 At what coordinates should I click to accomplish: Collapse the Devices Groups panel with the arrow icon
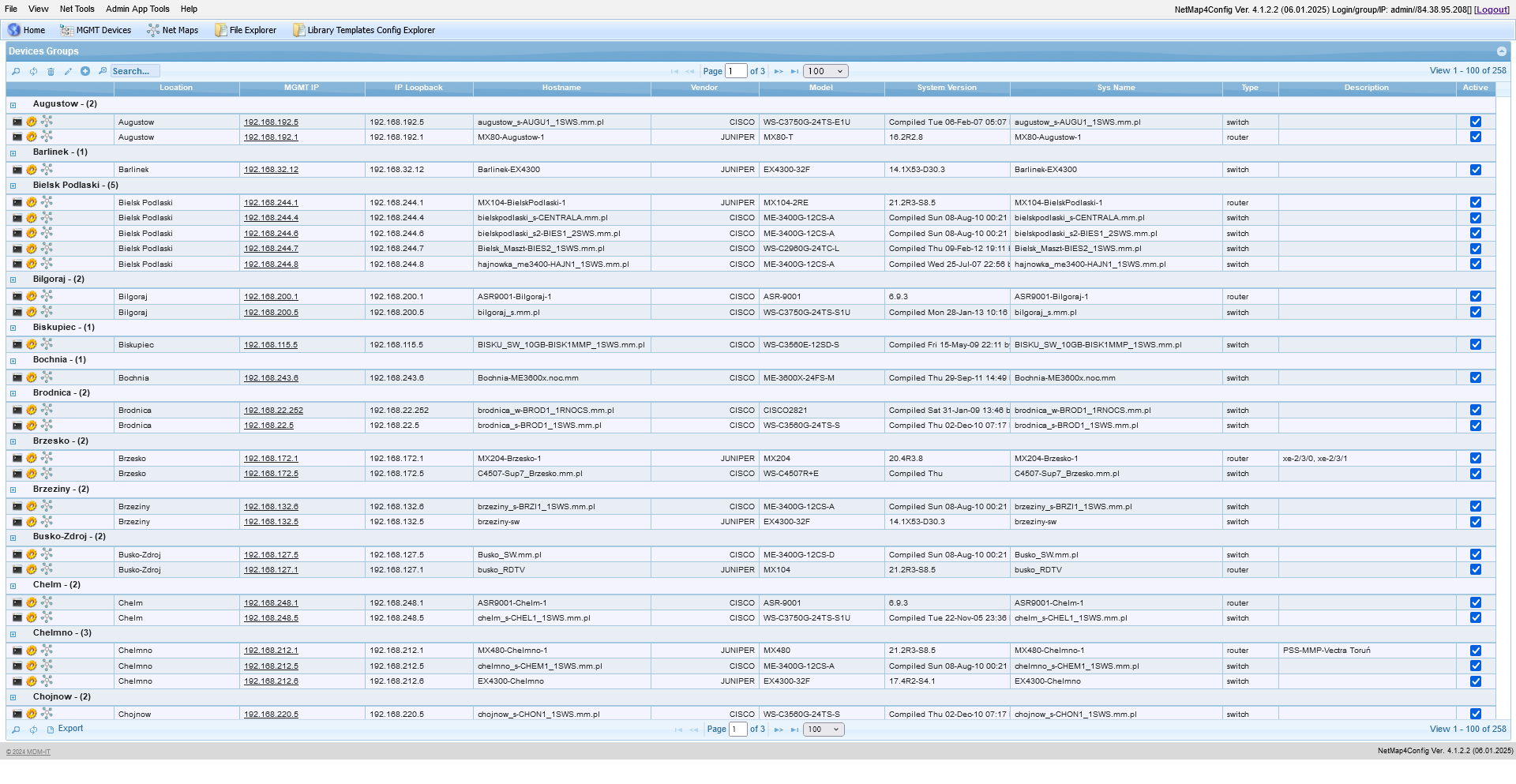pos(1502,51)
